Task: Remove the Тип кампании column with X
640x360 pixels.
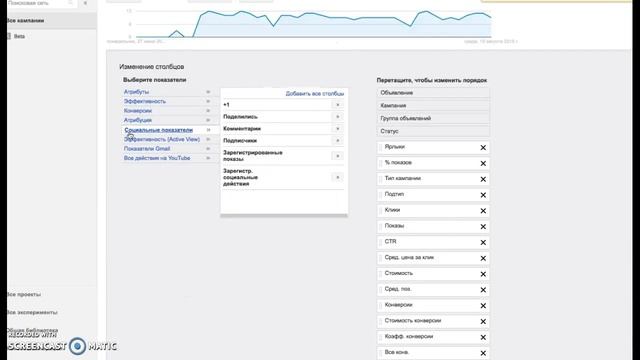Action: click(x=483, y=179)
